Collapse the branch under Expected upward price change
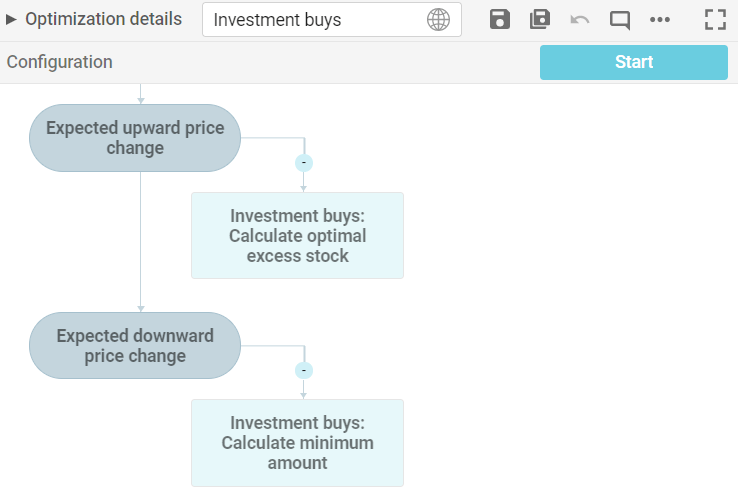Screen dimensions: 738x499 (x=304, y=162)
